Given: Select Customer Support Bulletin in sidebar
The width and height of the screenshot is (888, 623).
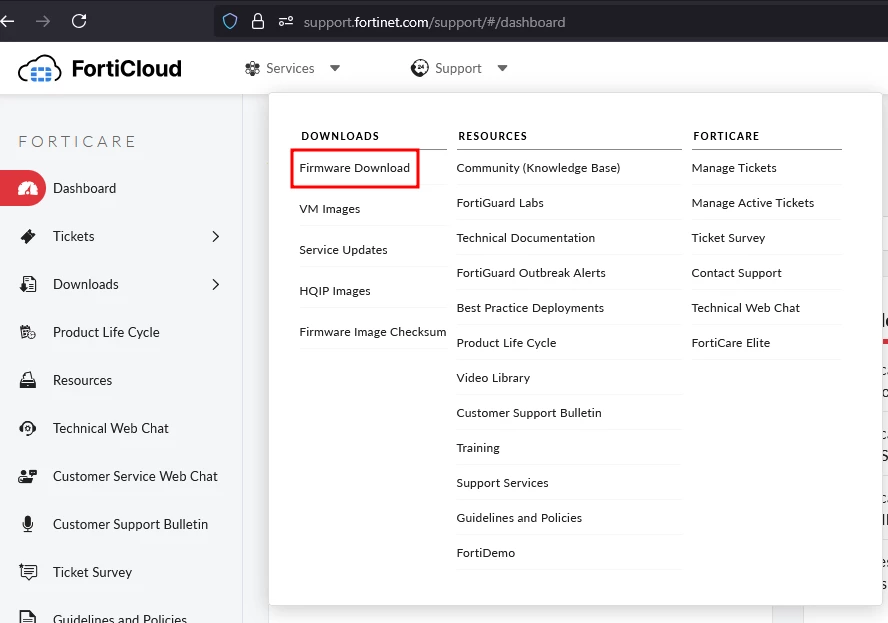Looking at the screenshot, I should pyautogui.click(x=130, y=524).
